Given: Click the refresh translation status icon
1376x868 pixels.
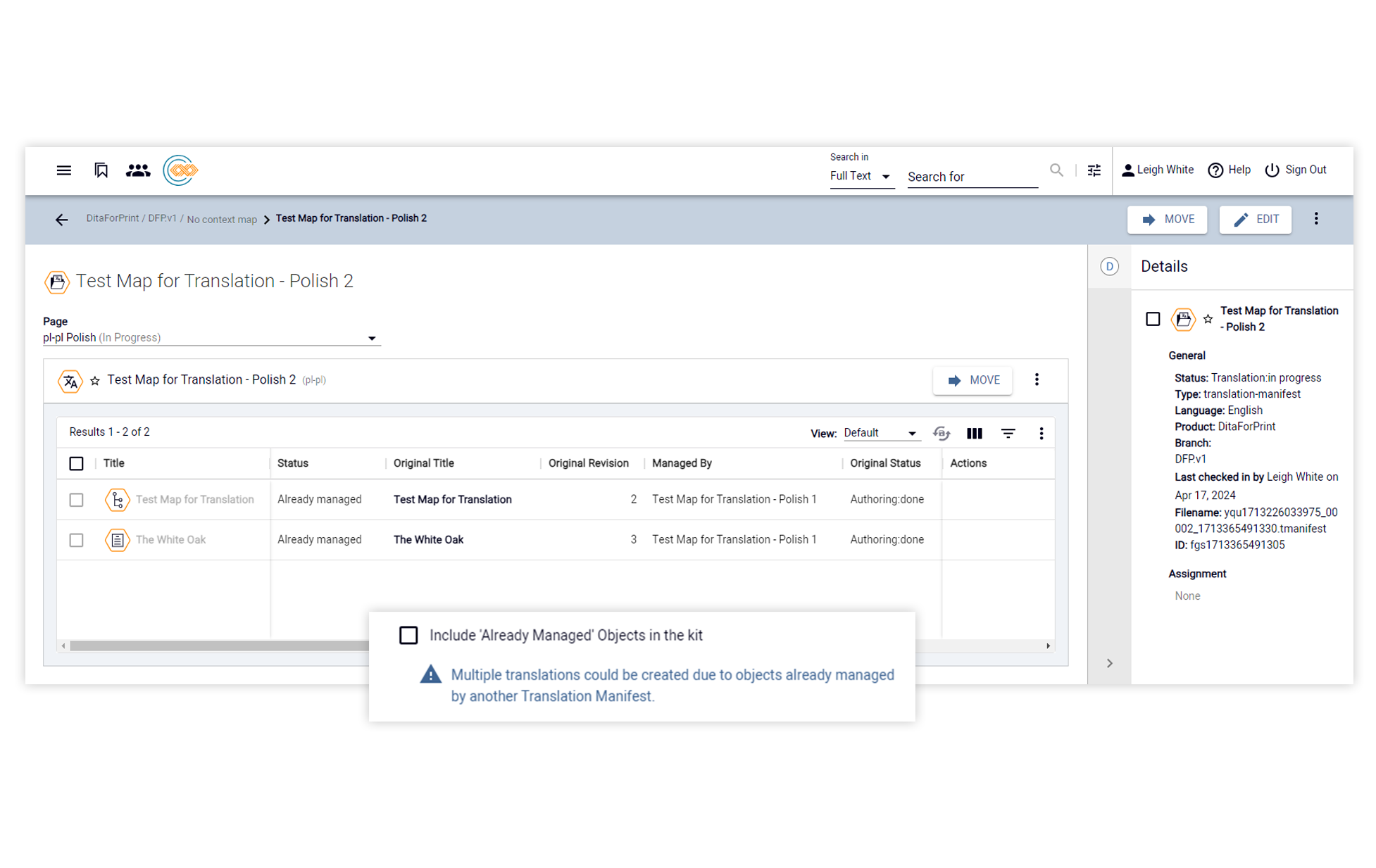Looking at the screenshot, I should click(x=942, y=433).
